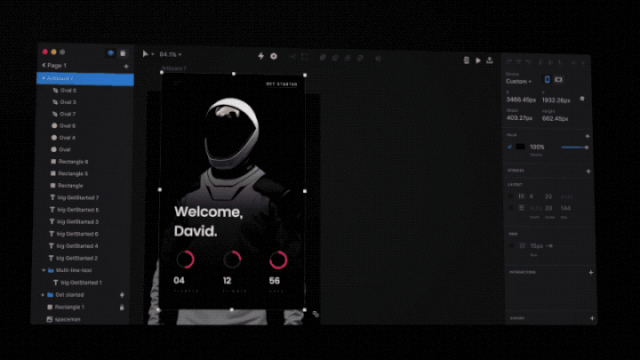The width and height of the screenshot is (640, 360).
Task: Open the zoom percentage dropdown
Action: pyautogui.click(x=170, y=54)
